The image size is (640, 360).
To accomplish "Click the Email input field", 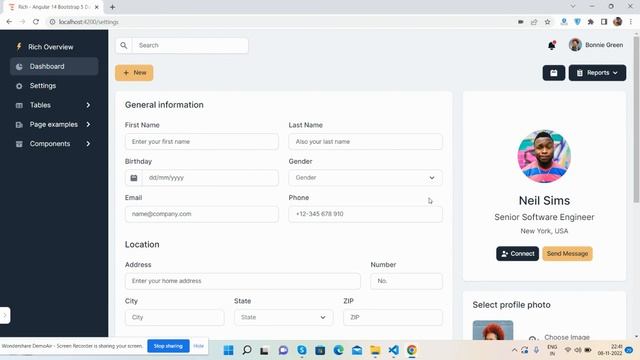I will (x=202, y=214).
